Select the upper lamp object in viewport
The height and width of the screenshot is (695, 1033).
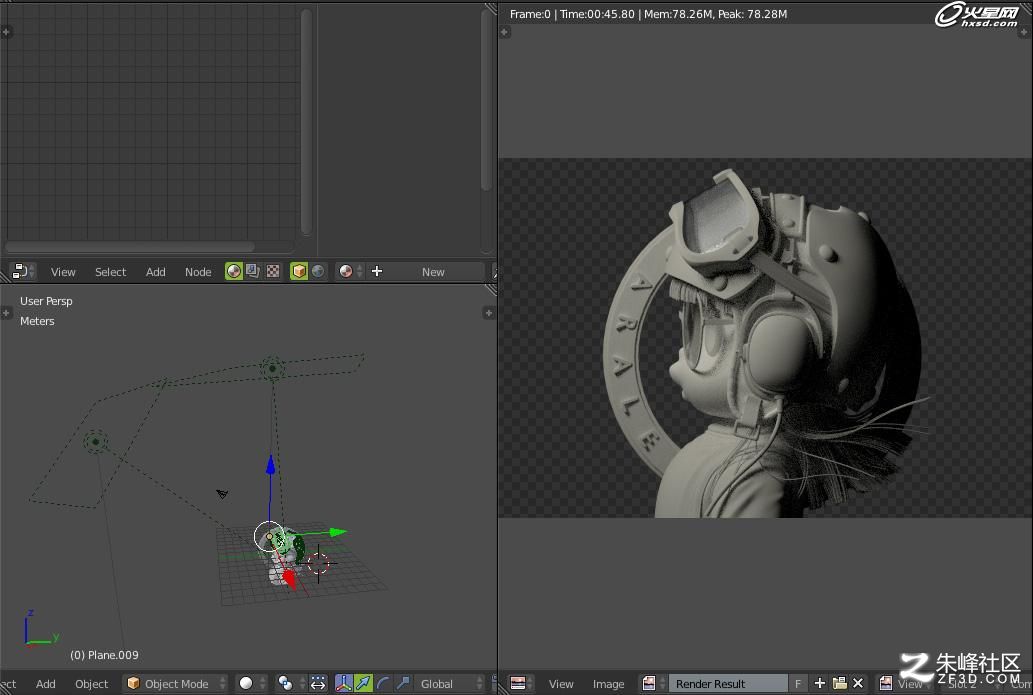tap(272, 368)
